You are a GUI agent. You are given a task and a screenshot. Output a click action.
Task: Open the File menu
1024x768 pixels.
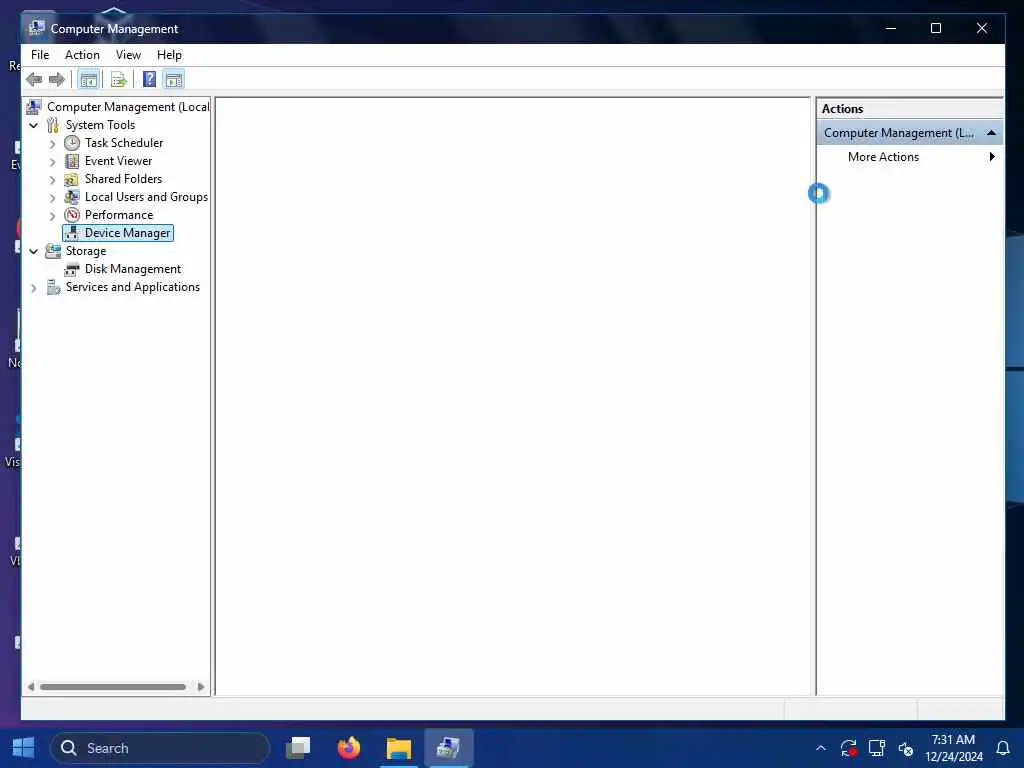coord(40,55)
